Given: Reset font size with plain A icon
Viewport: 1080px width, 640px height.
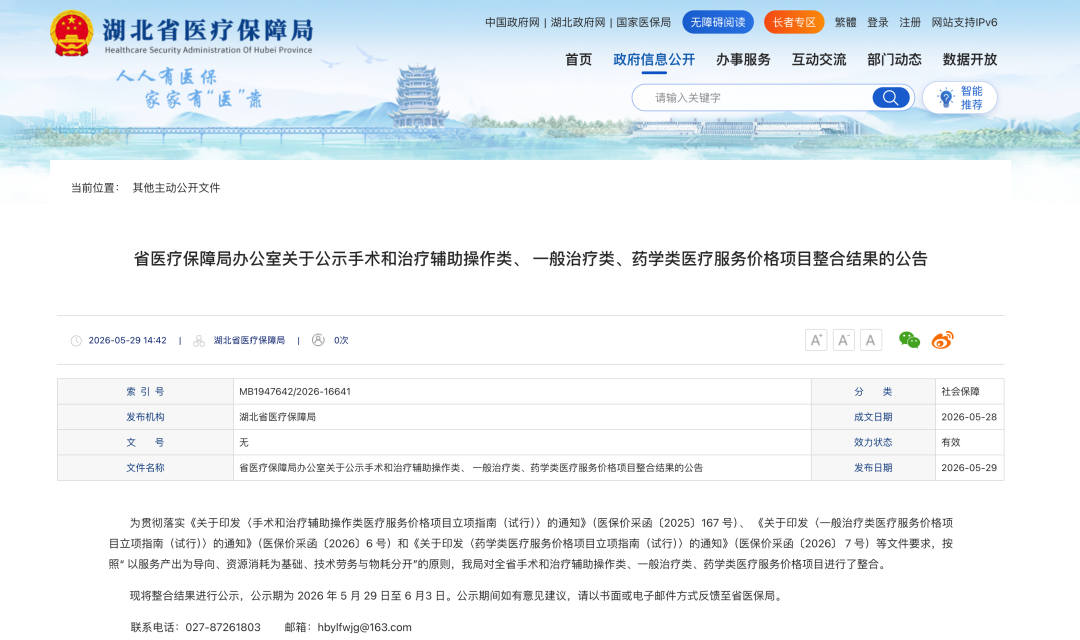Looking at the screenshot, I should [x=871, y=340].
